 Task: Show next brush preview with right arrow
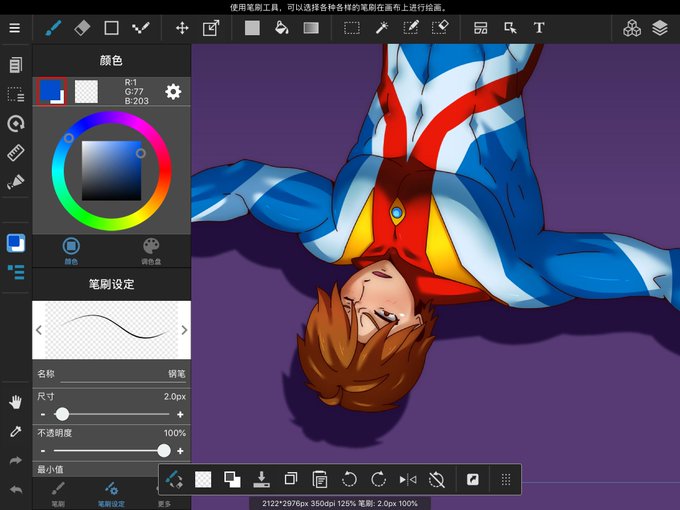pyautogui.click(x=184, y=330)
